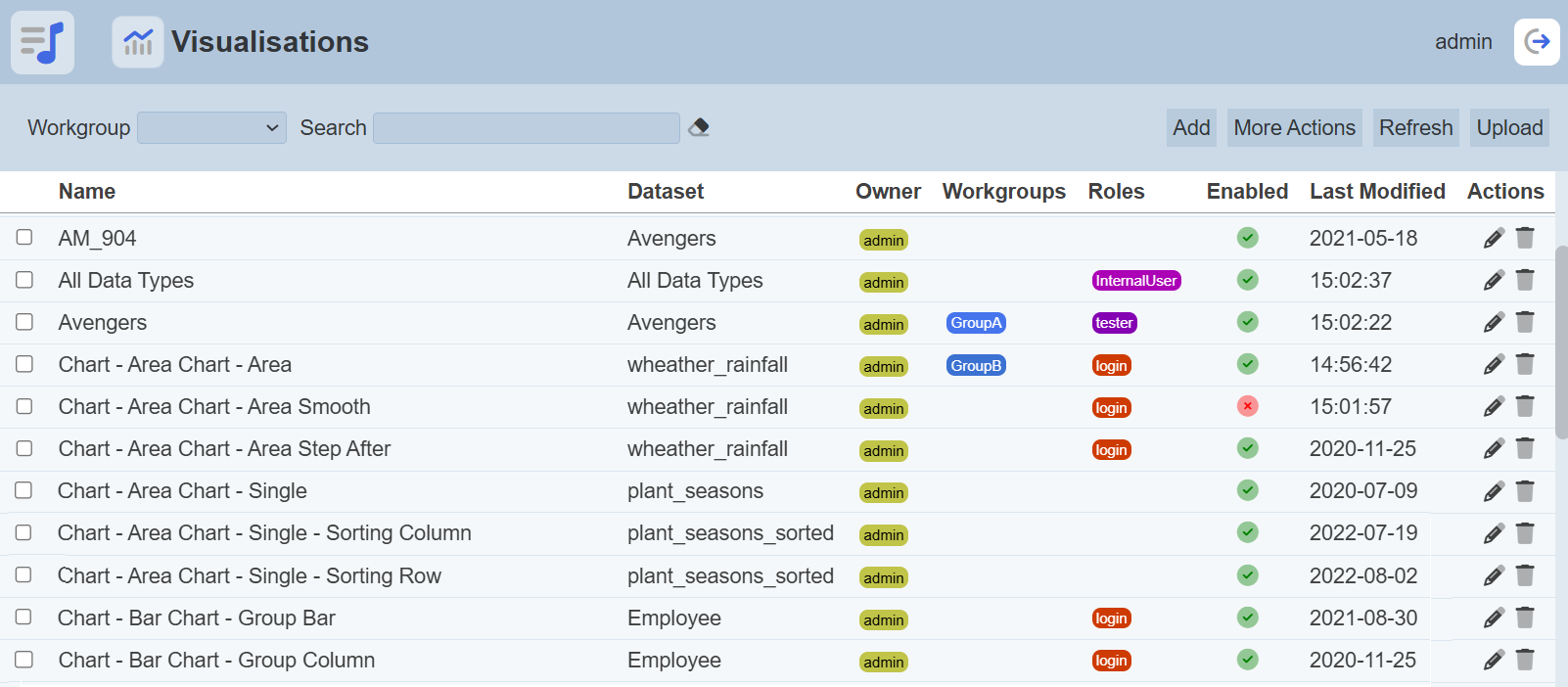Click the red disabled status icon
The height and width of the screenshot is (687, 1568).
point(1247,406)
